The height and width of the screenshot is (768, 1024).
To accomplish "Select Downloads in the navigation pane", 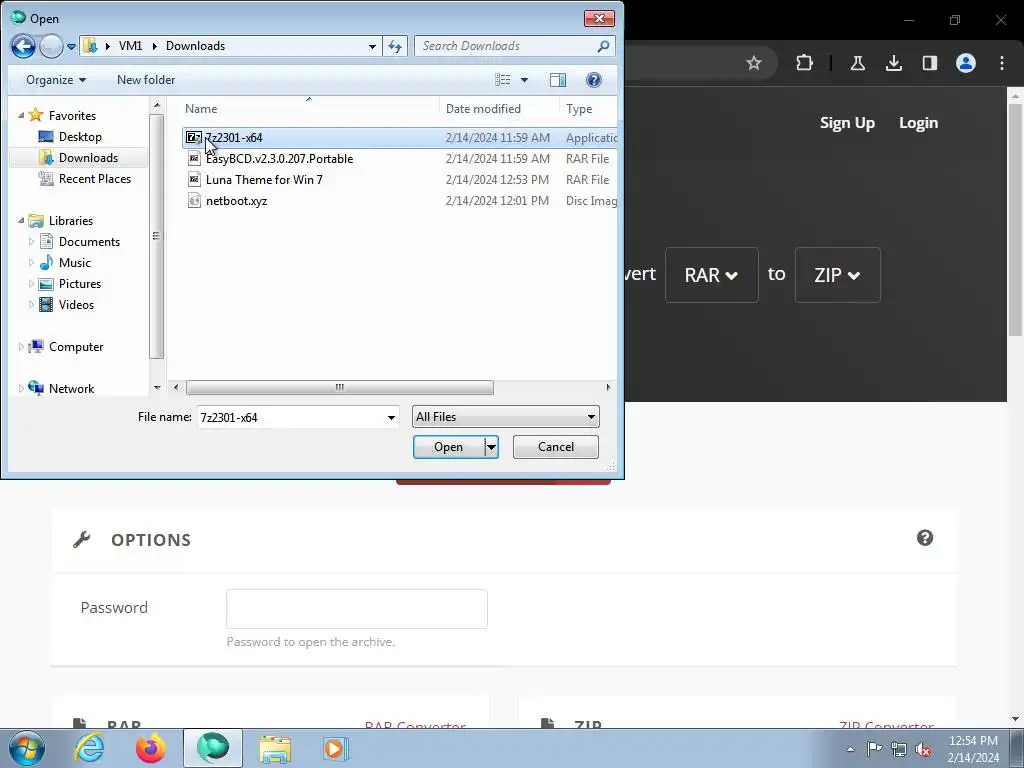I will coord(80,157).
